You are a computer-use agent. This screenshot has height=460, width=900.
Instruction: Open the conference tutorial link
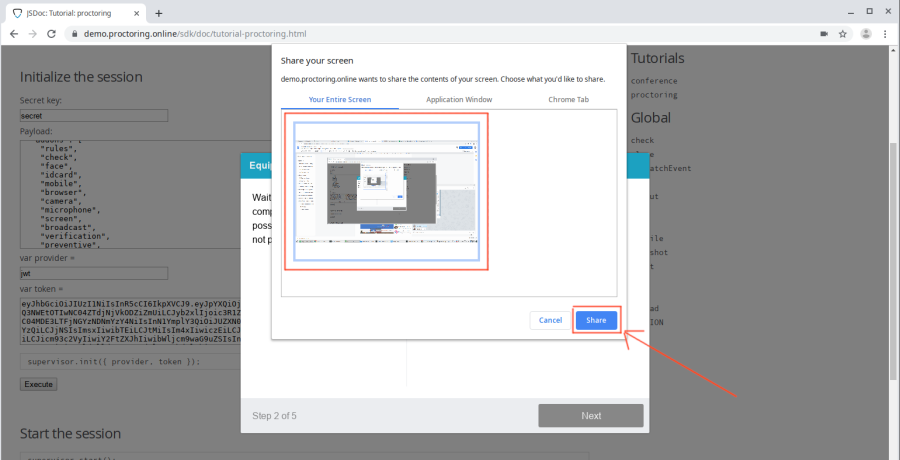click(654, 81)
